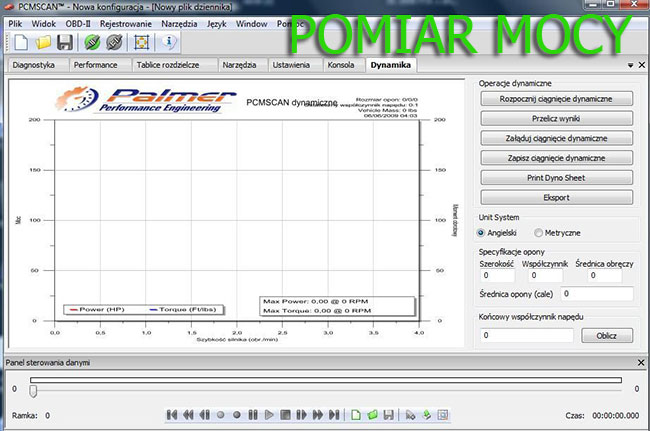This screenshot has height=431, width=650.
Task: Step forward one frame
Action: tap(301, 415)
